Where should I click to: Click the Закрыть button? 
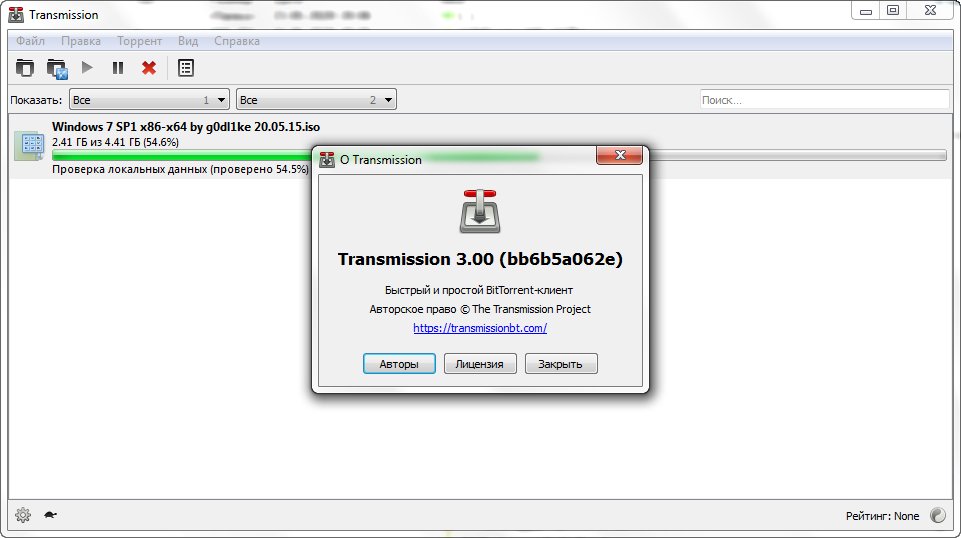(x=561, y=363)
